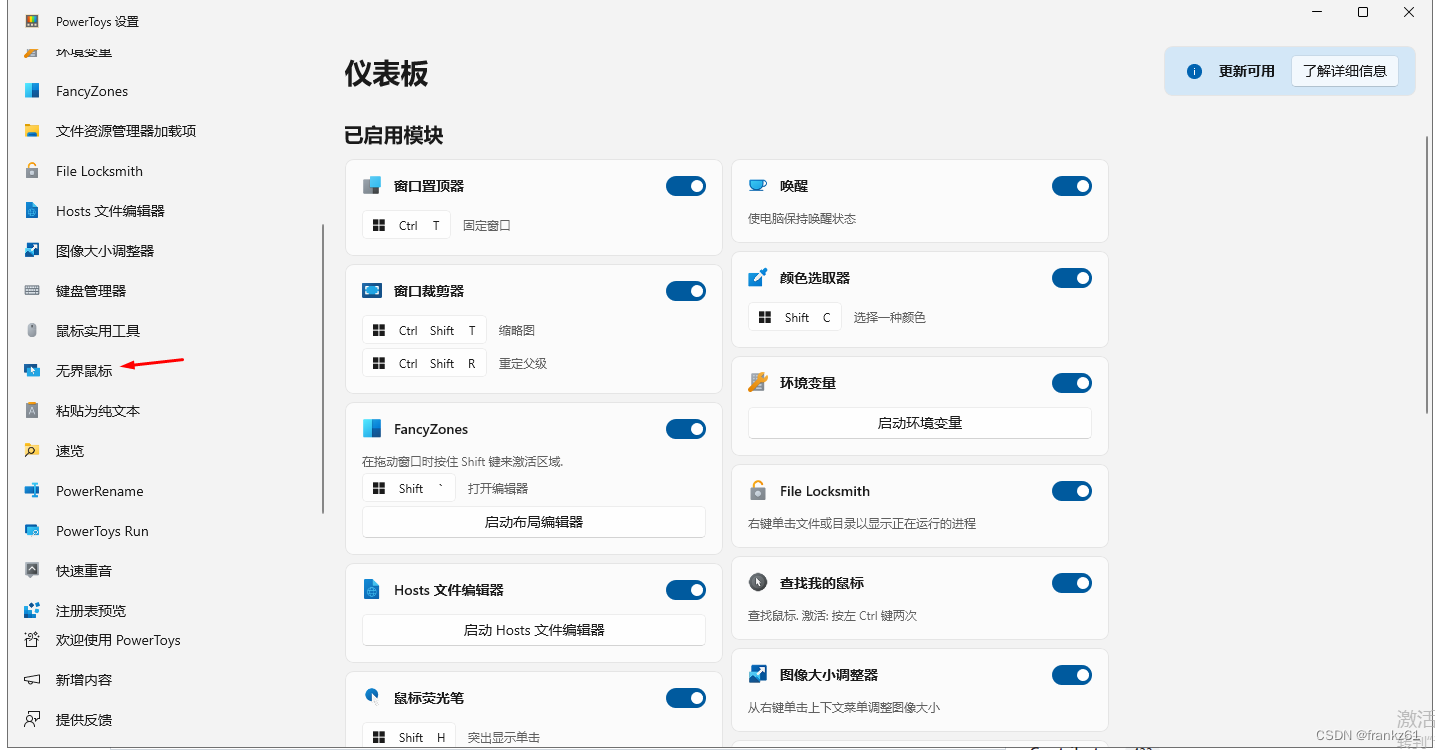Click the 环境变量 card icon
Viewport: 1435px width, 750px height.
[x=758, y=383]
